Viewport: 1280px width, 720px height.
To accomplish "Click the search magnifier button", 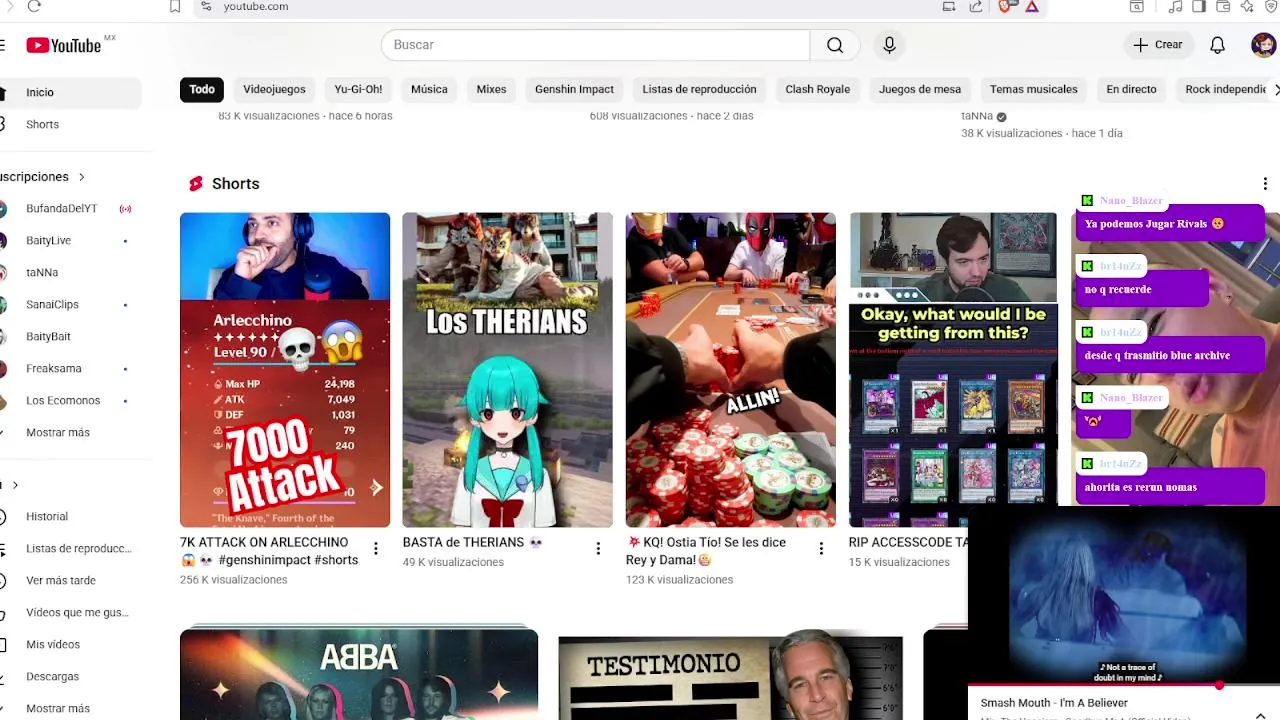I will [x=835, y=45].
